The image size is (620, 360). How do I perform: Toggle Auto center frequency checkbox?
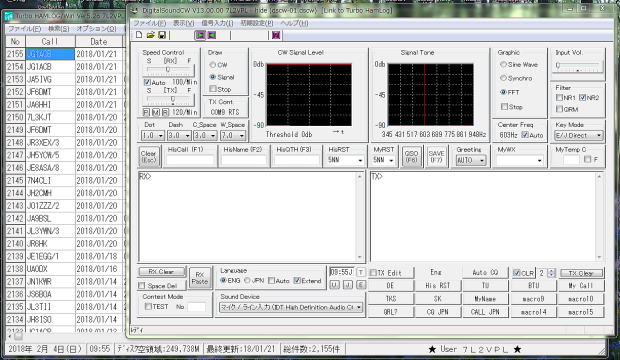(525, 135)
